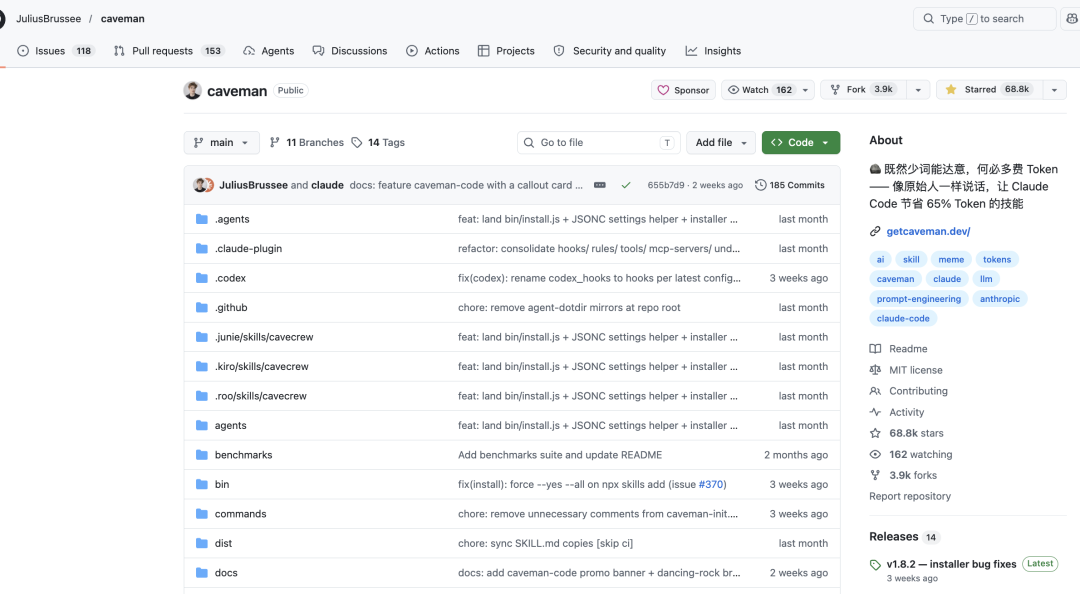Open the Insights tab
This screenshot has width=1080, height=594.
pos(714,51)
